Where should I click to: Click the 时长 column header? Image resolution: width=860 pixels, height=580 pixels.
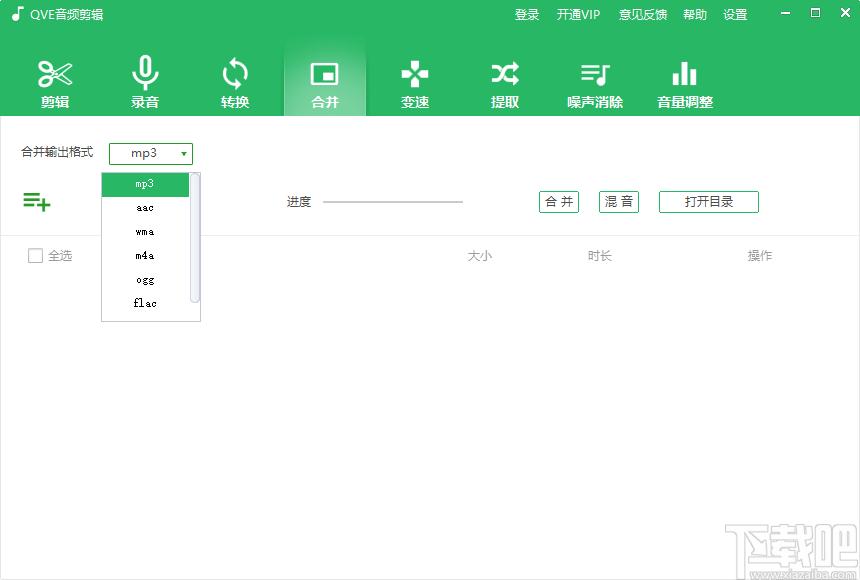pyautogui.click(x=599, y=256)
